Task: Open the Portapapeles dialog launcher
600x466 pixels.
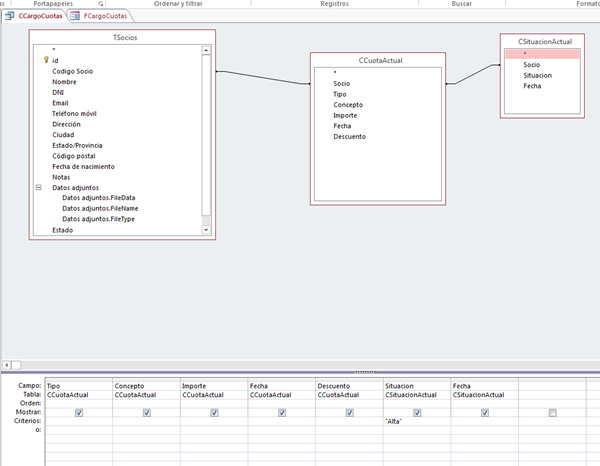Action: click(100, 4)
